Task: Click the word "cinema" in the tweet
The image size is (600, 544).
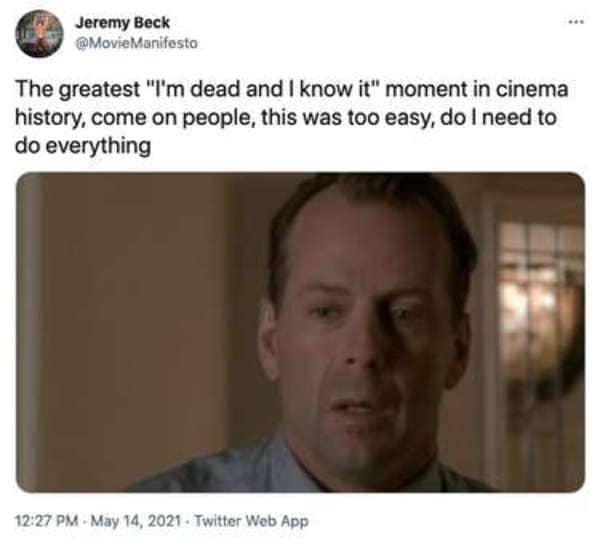Action: 532,90
